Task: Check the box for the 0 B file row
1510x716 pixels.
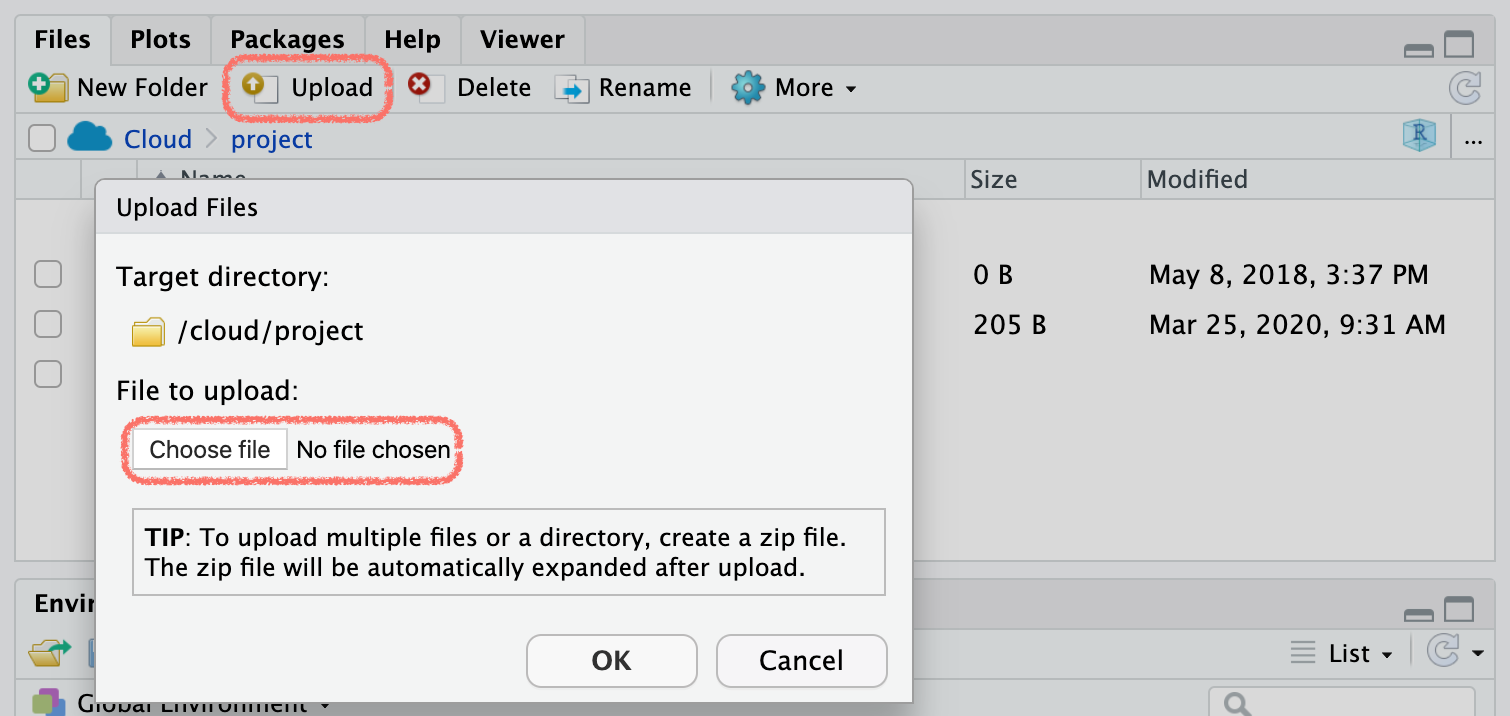Action: 48,274
